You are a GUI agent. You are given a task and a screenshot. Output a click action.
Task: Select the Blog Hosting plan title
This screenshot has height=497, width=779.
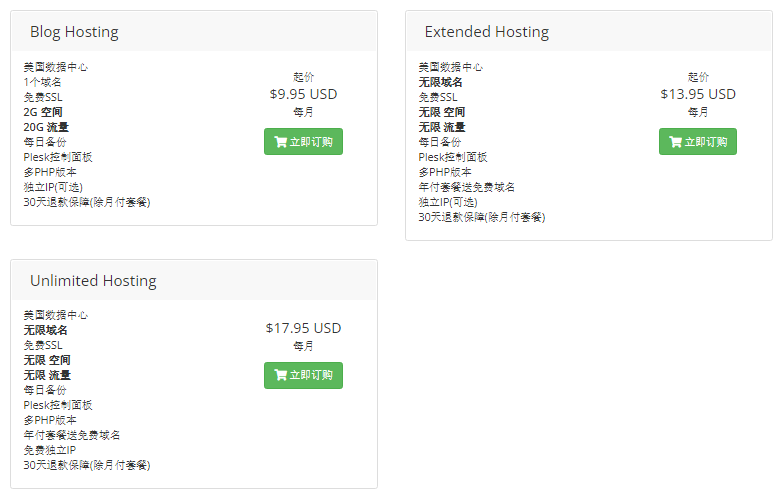point(74,32)
